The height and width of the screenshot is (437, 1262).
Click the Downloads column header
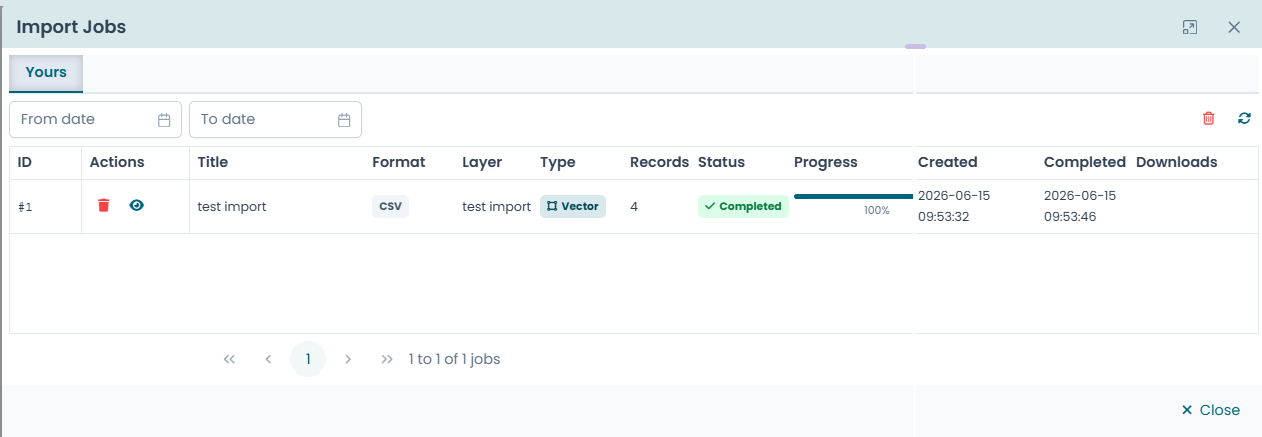coord(1177,162)
